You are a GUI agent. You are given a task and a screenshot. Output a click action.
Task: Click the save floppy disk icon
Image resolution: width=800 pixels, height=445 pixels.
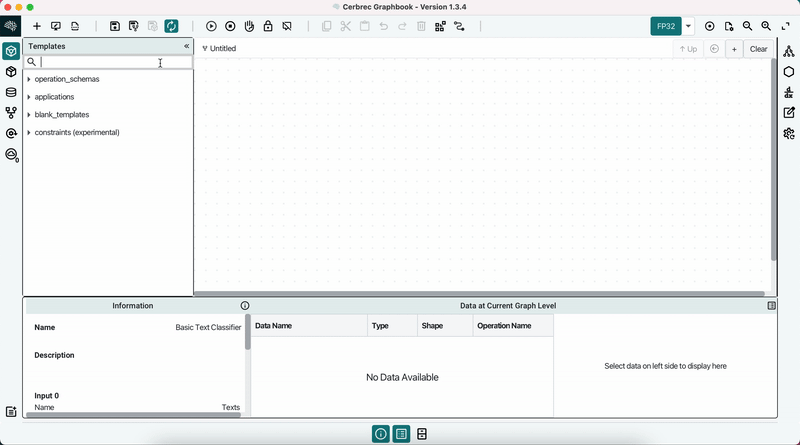click(x=115, y=26)
